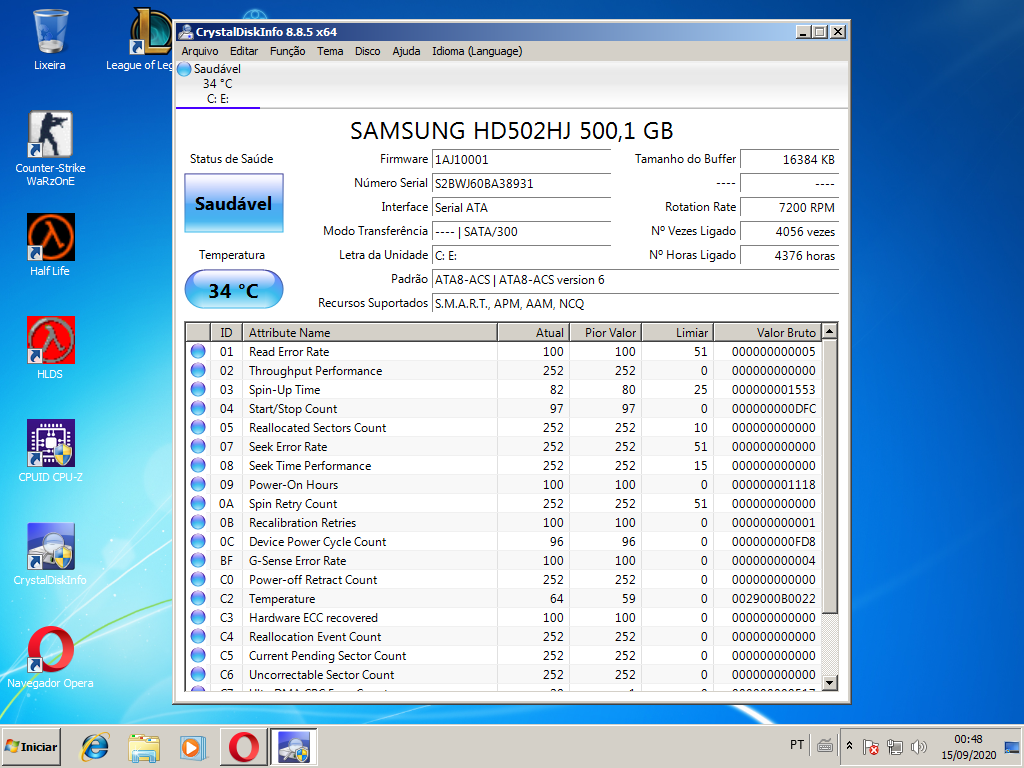Open Opera browser from the taskbar
This screenshot has width=1024, height=768.
click(x=244, y=746)
